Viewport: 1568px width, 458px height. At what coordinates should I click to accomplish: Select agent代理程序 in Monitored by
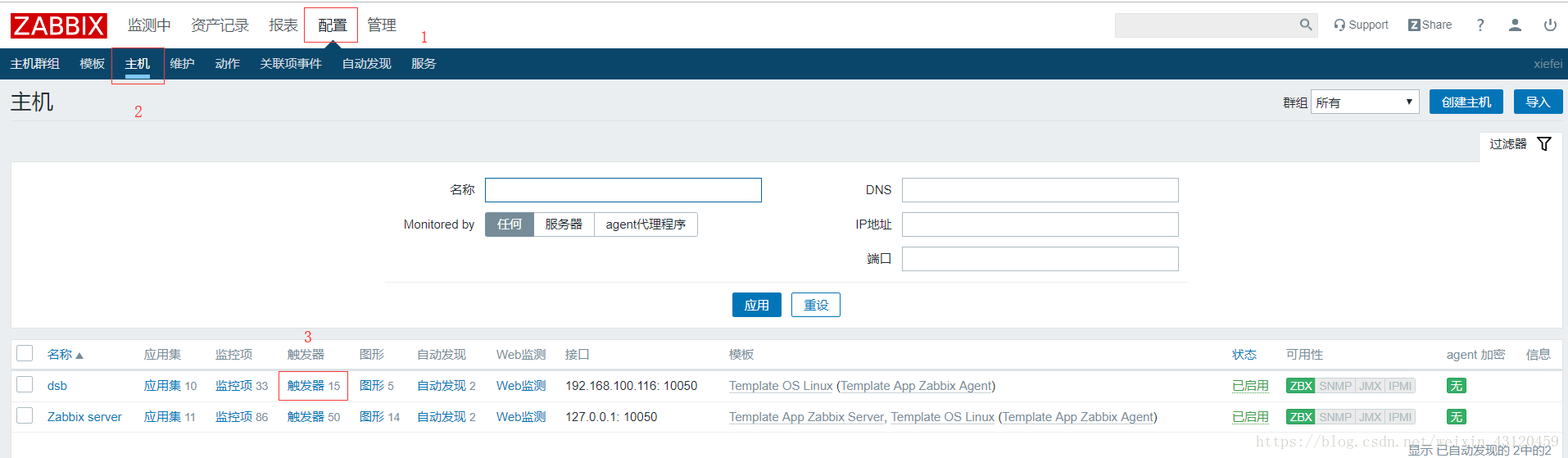(646, 224)
